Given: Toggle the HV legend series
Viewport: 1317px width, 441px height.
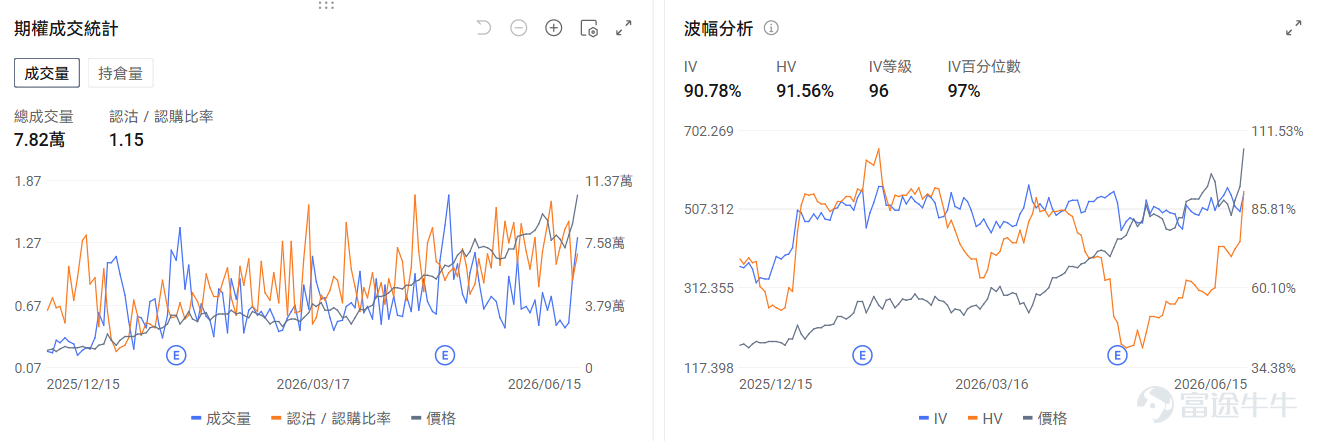Looking at the screenshot, I should click(x=986, y=418).
